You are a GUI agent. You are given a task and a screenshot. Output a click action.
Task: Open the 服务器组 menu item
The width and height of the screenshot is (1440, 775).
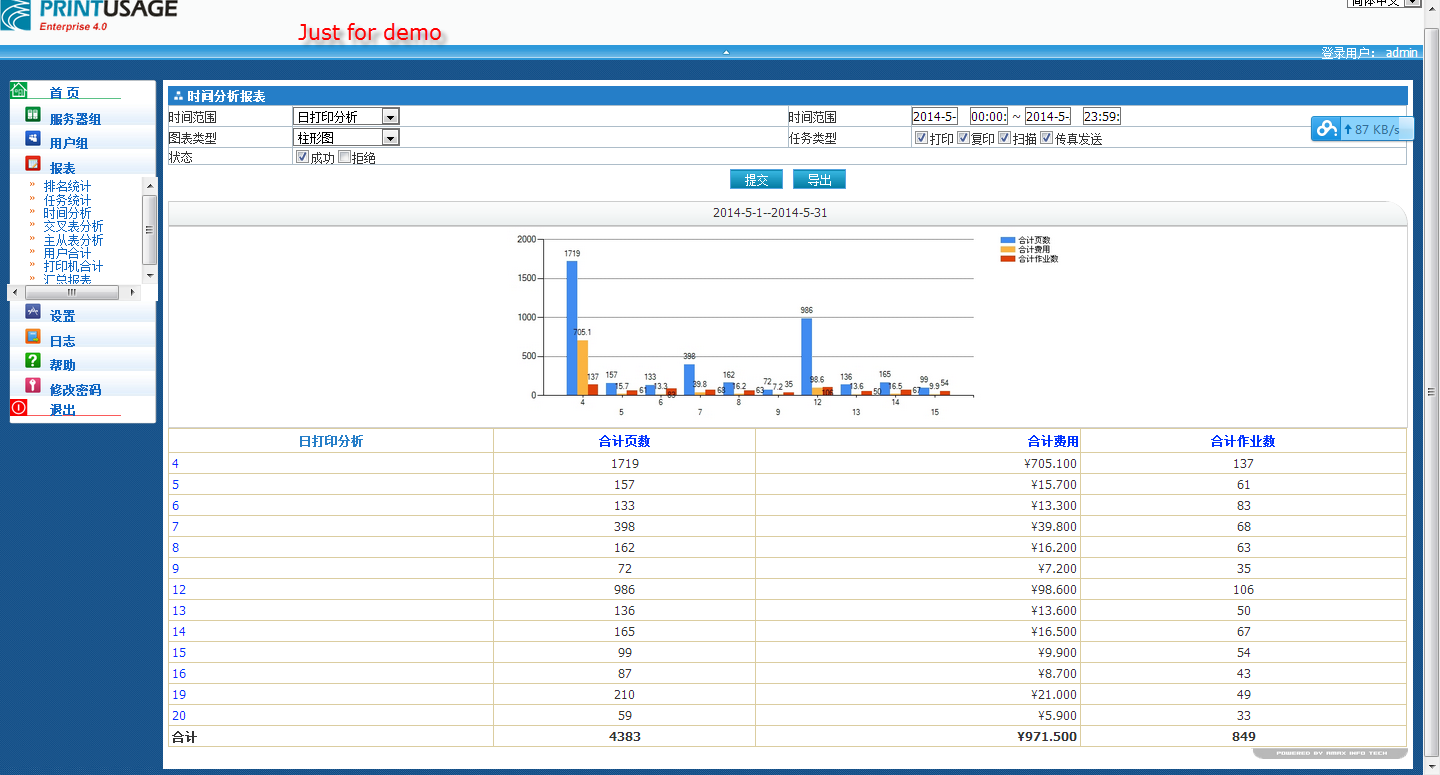pyautogui.click(x=75, y=119)
